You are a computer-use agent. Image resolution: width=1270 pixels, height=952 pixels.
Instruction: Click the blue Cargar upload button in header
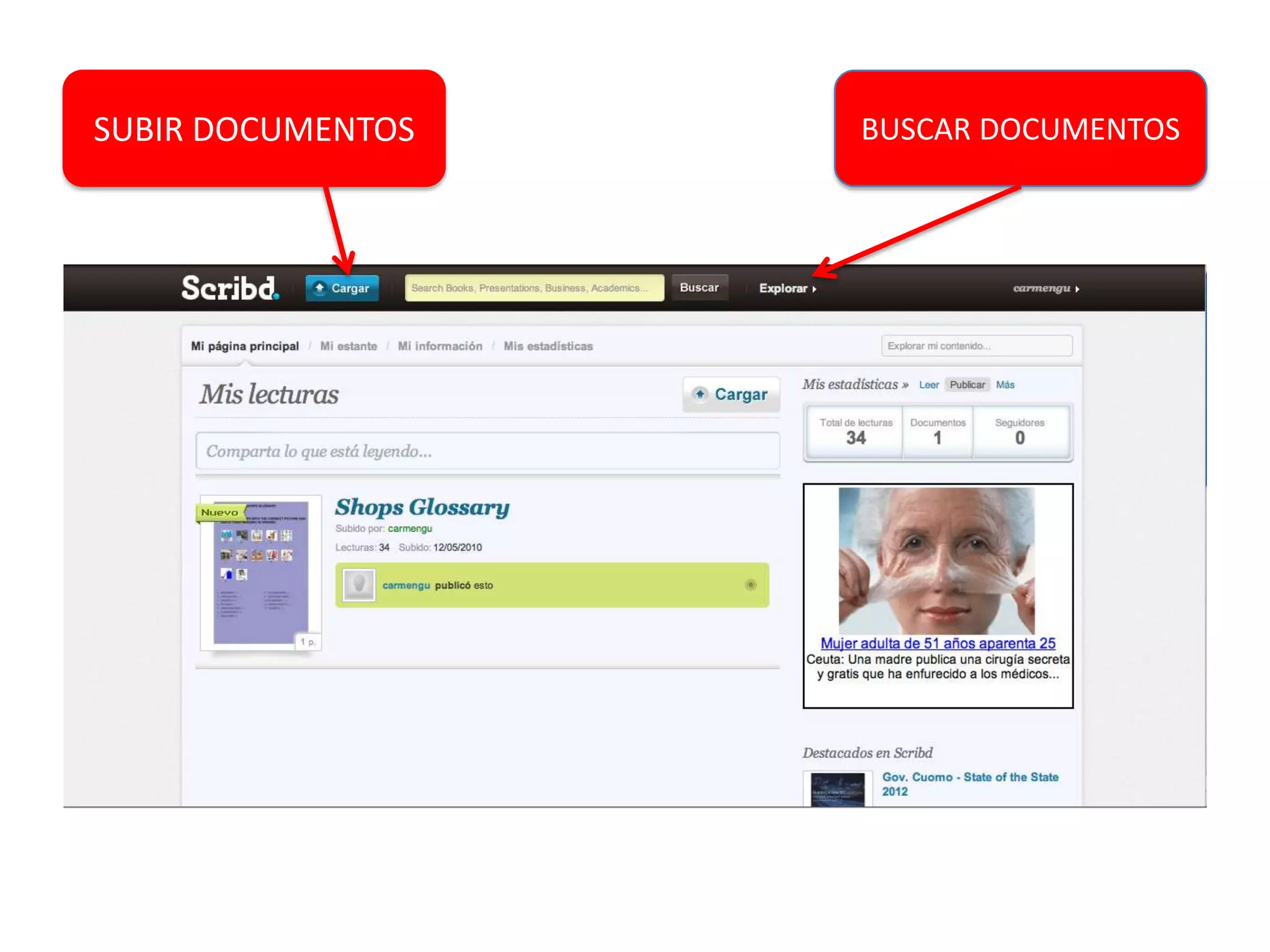pyautogui.click(x=342, y=288)
